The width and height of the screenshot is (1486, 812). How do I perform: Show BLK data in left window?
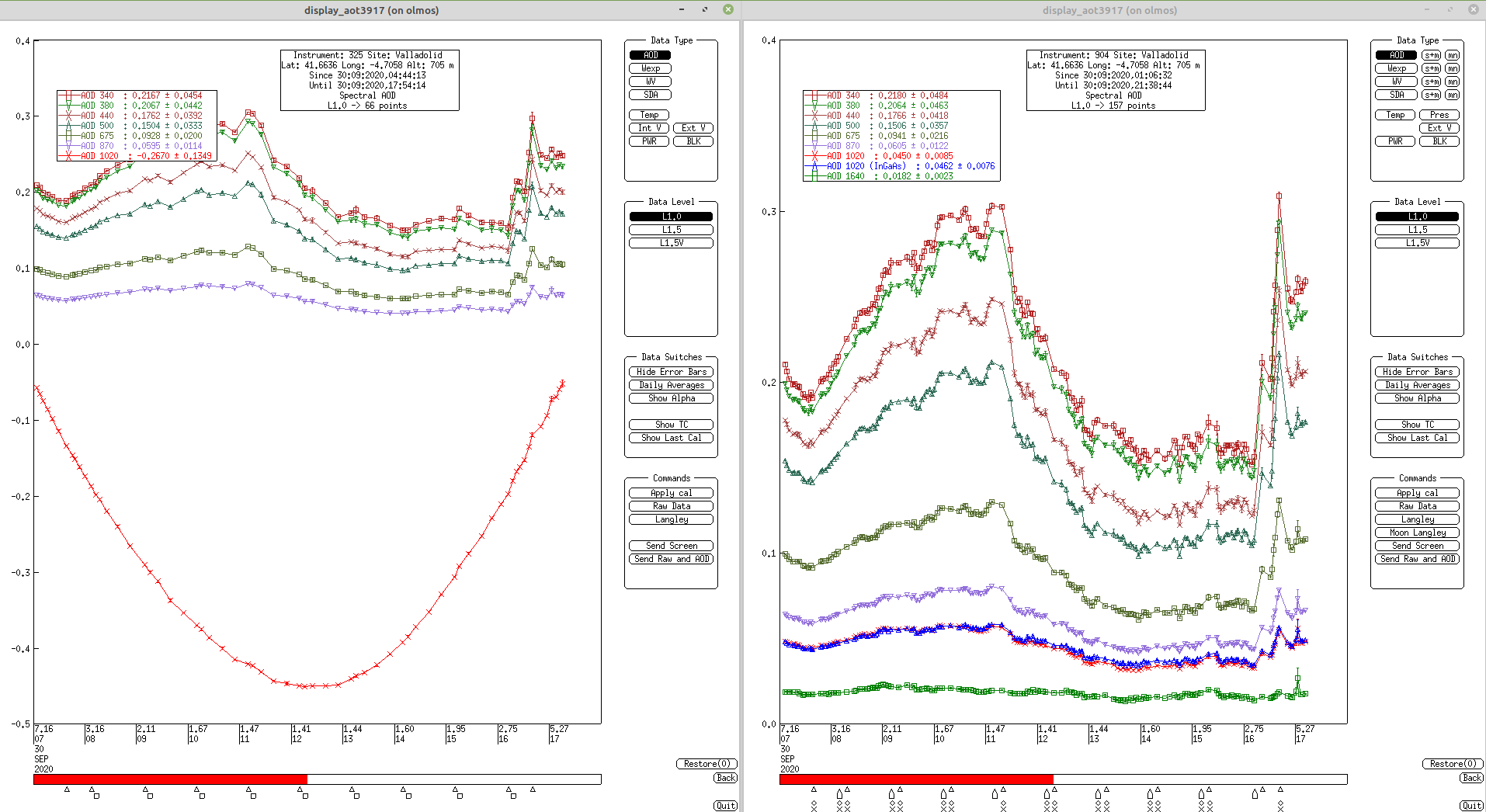[x=693, y=141]
